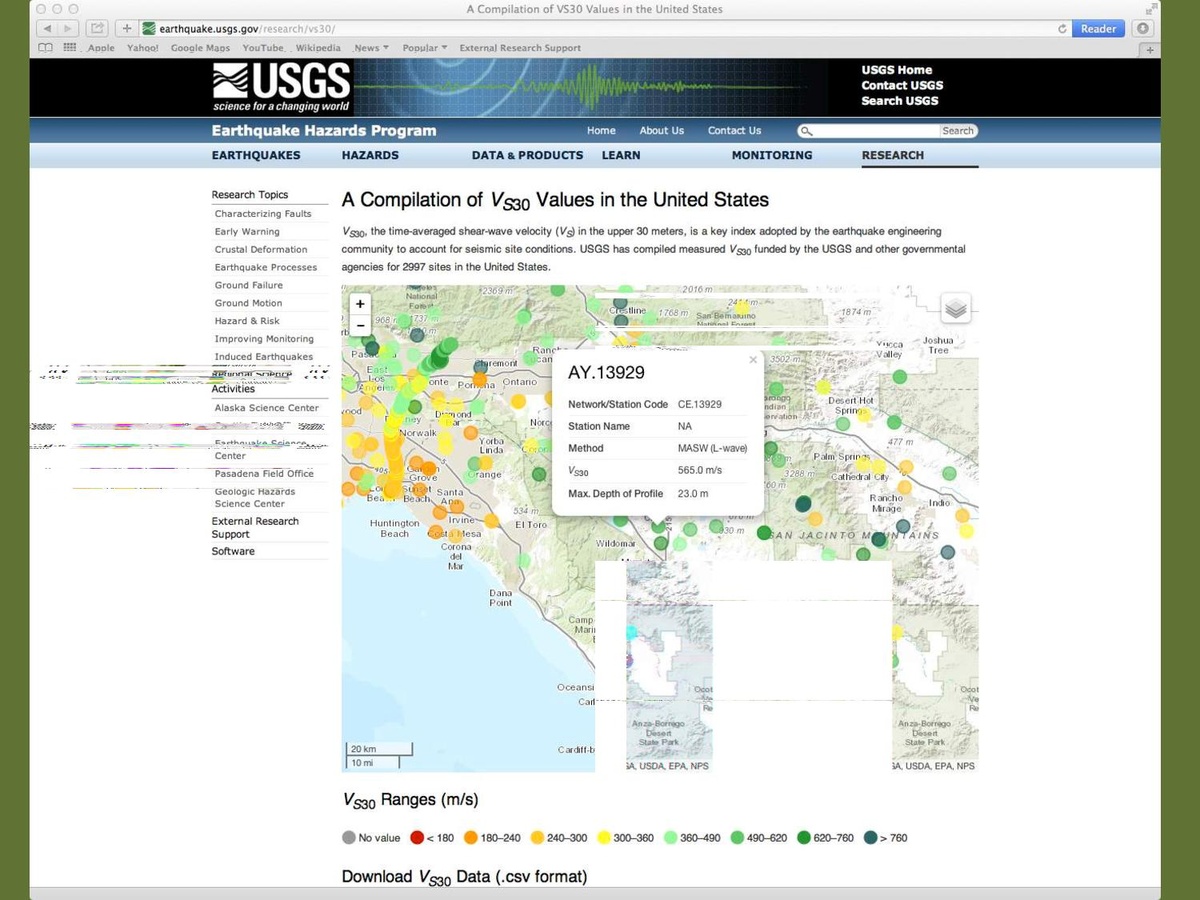Open the bookmarks sidebar book icon
The height and width of the screenshot is (900, 1200).
coord(46,48)
